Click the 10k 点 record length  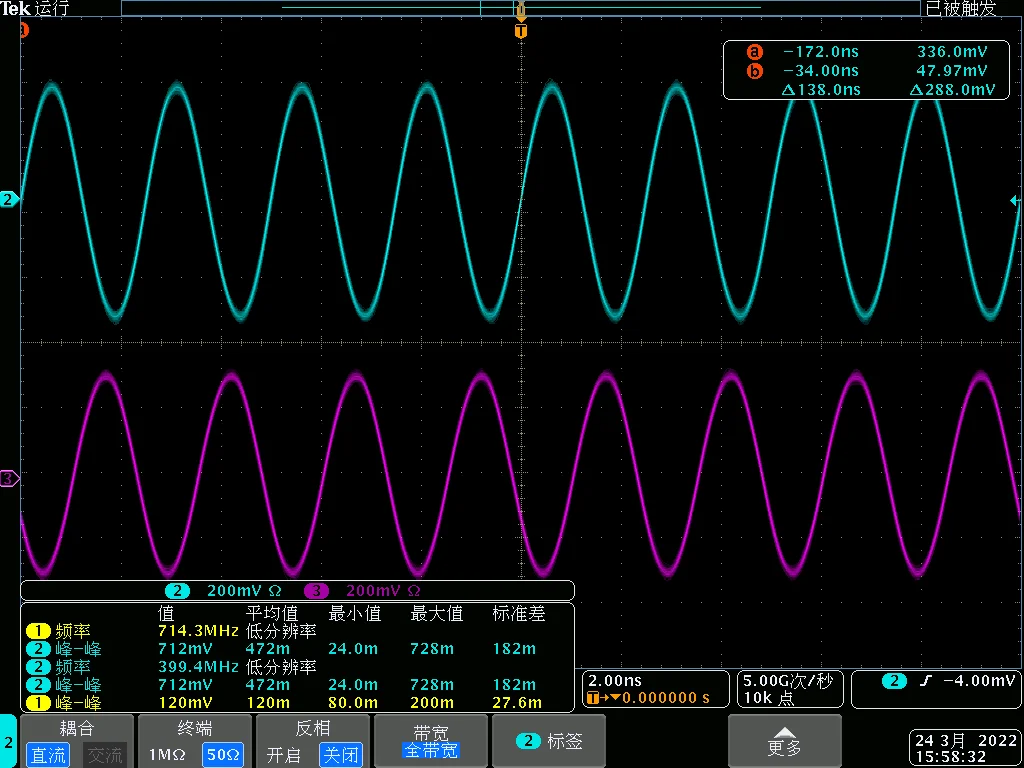pyautogui.click(x=768, y=698)
